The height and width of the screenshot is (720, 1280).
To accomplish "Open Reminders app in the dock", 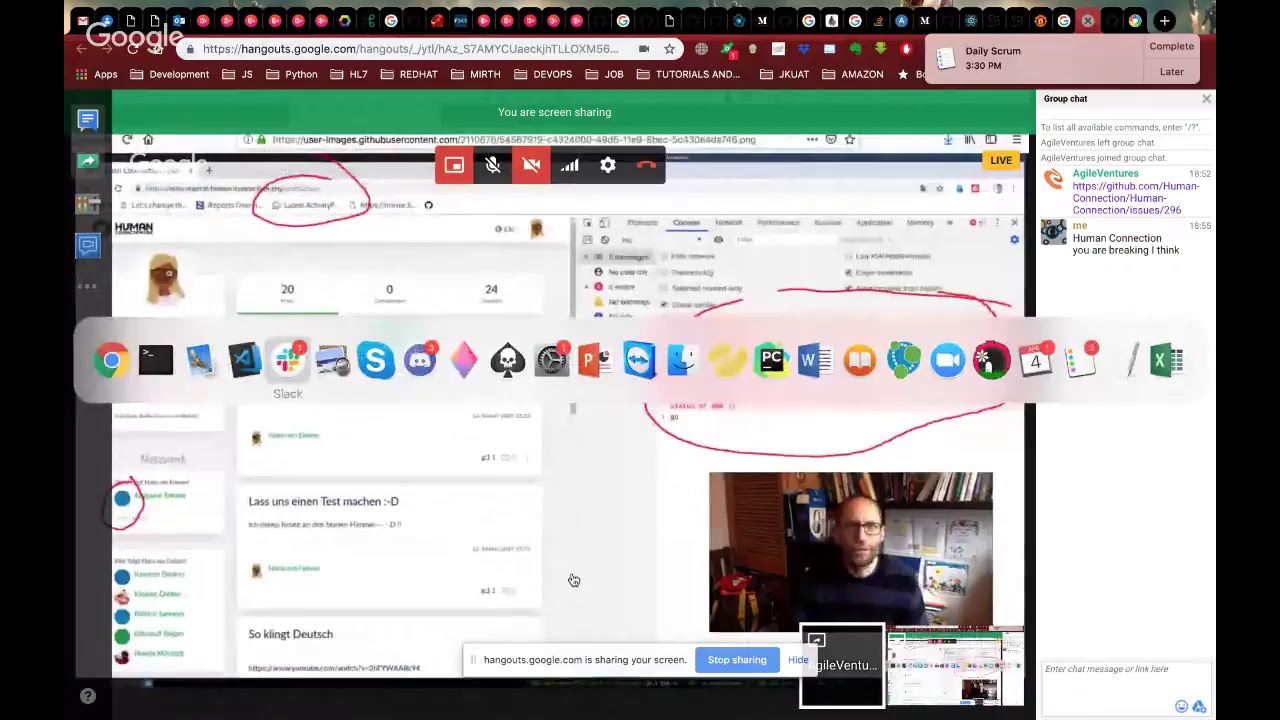I will click(1080, 360).
